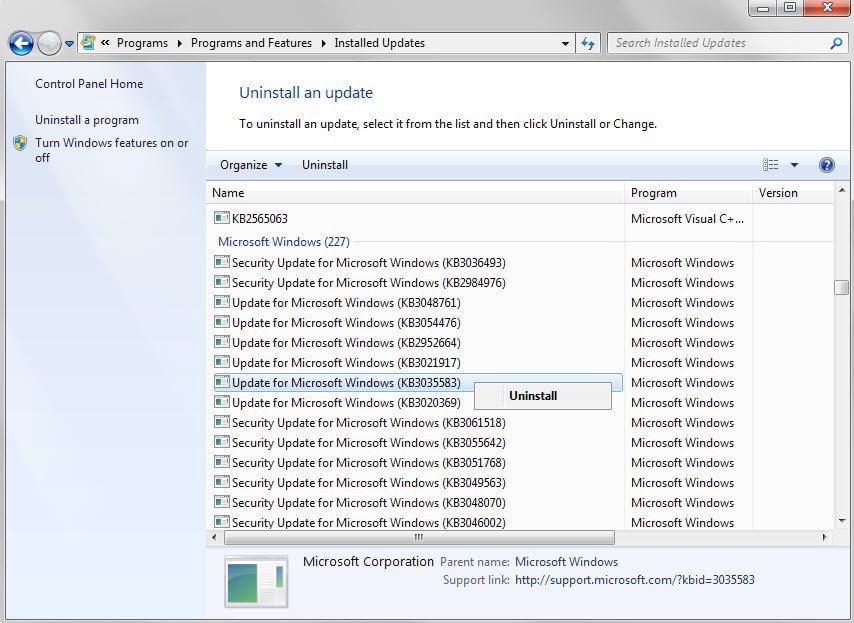Click the Search Installed Updates field
The height and width of the screenshot is (623, 854).
point(718,43)
